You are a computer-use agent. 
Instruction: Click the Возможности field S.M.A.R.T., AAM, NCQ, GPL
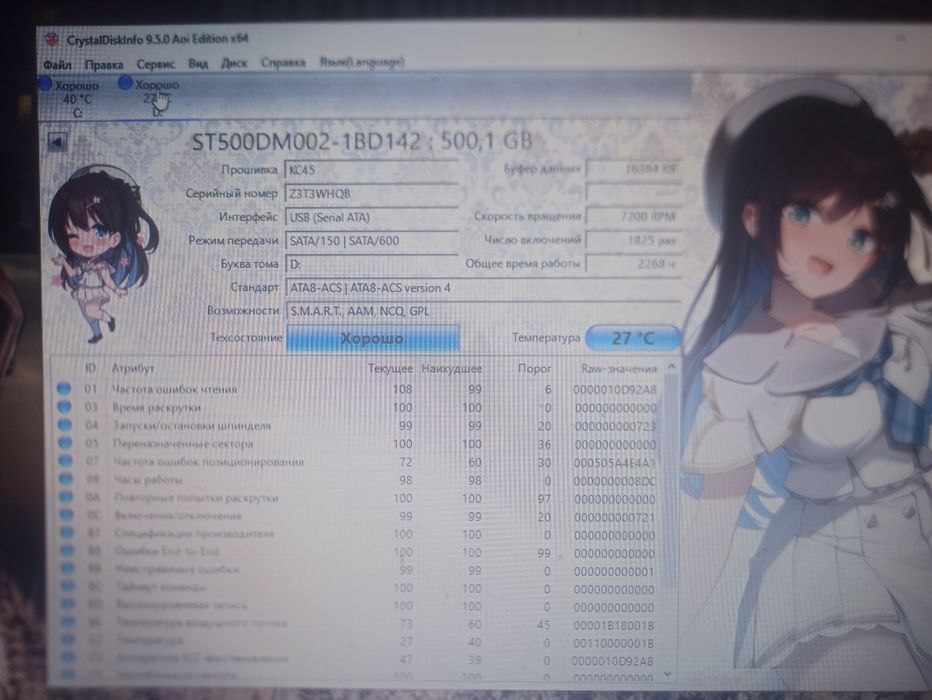(x=483, y=311)
